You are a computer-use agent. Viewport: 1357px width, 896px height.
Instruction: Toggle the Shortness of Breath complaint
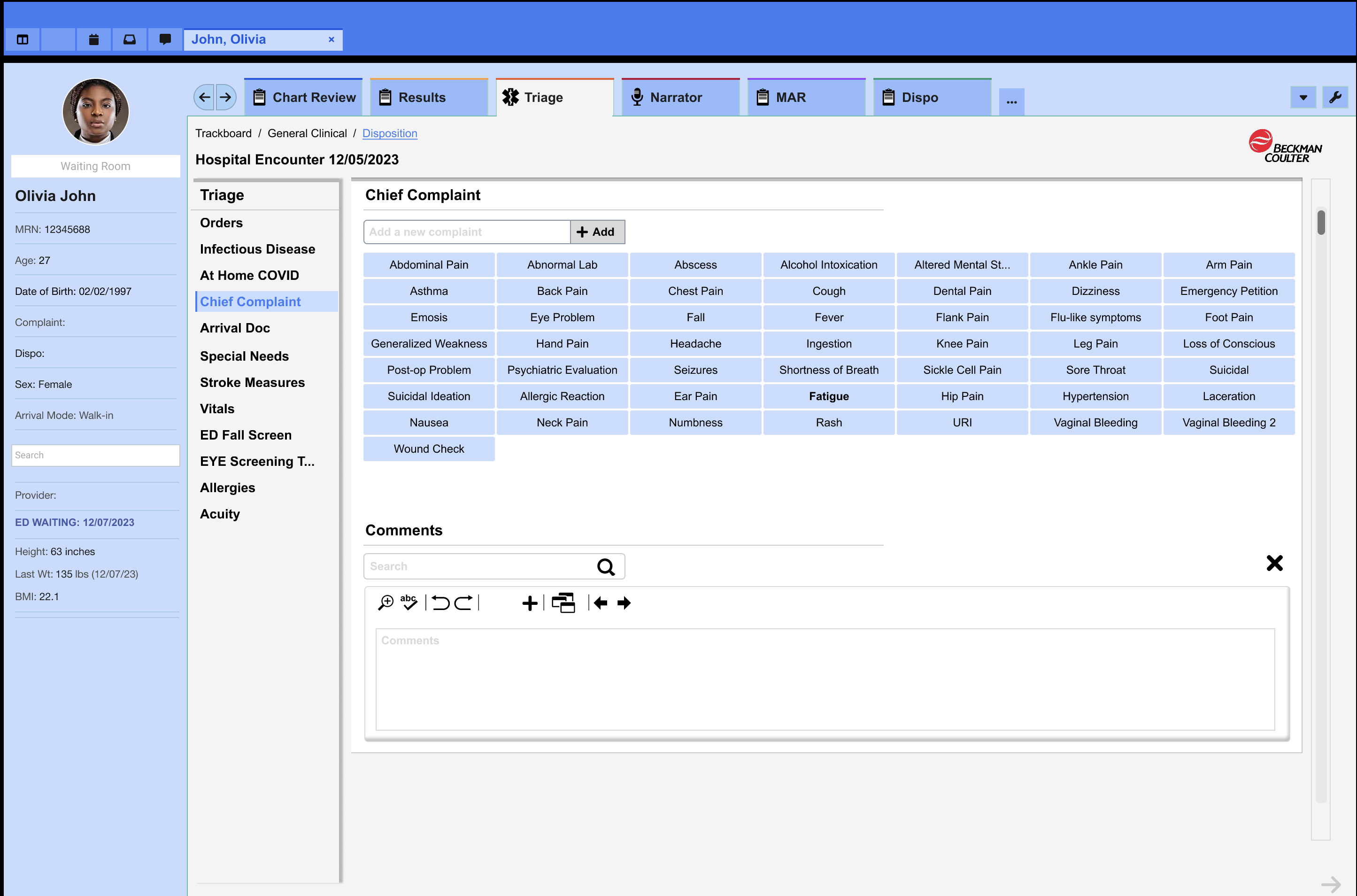(x=828, y=370)
